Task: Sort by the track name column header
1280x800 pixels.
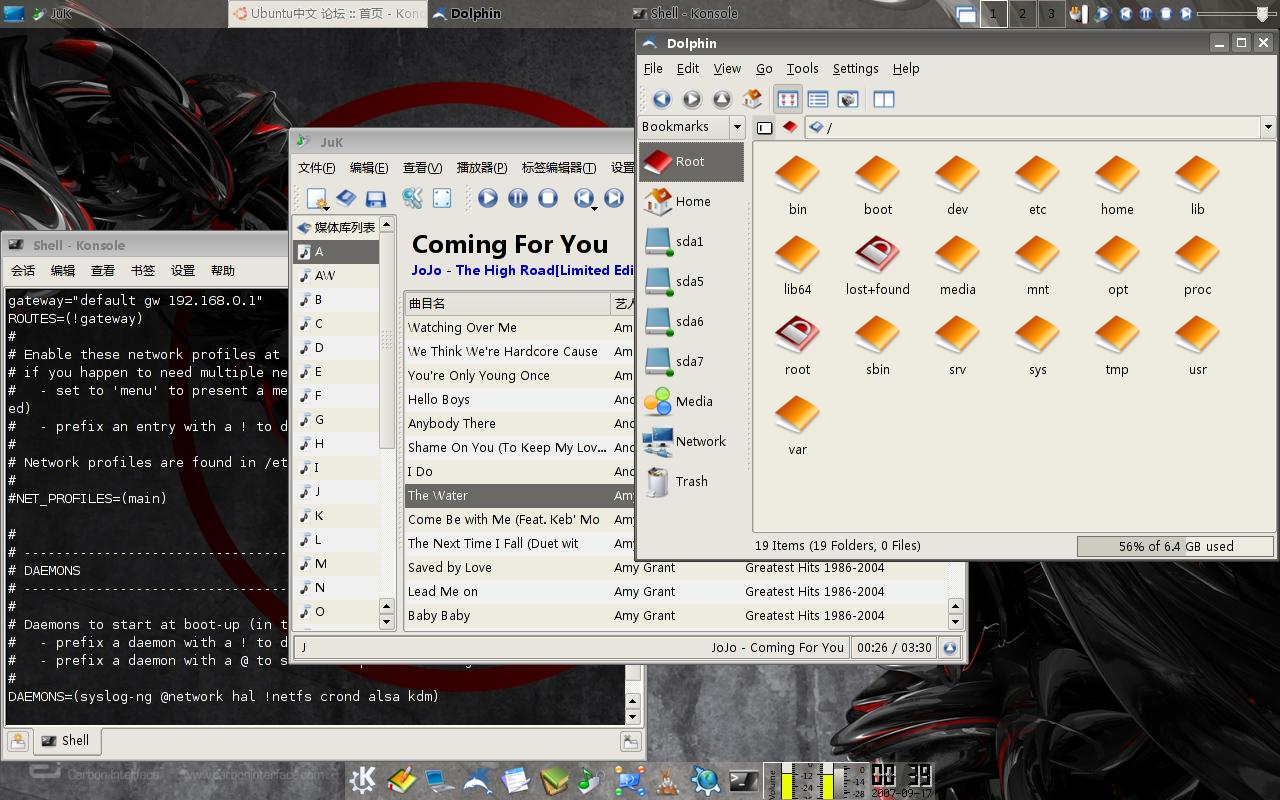Action: click(x=507, y=303)
